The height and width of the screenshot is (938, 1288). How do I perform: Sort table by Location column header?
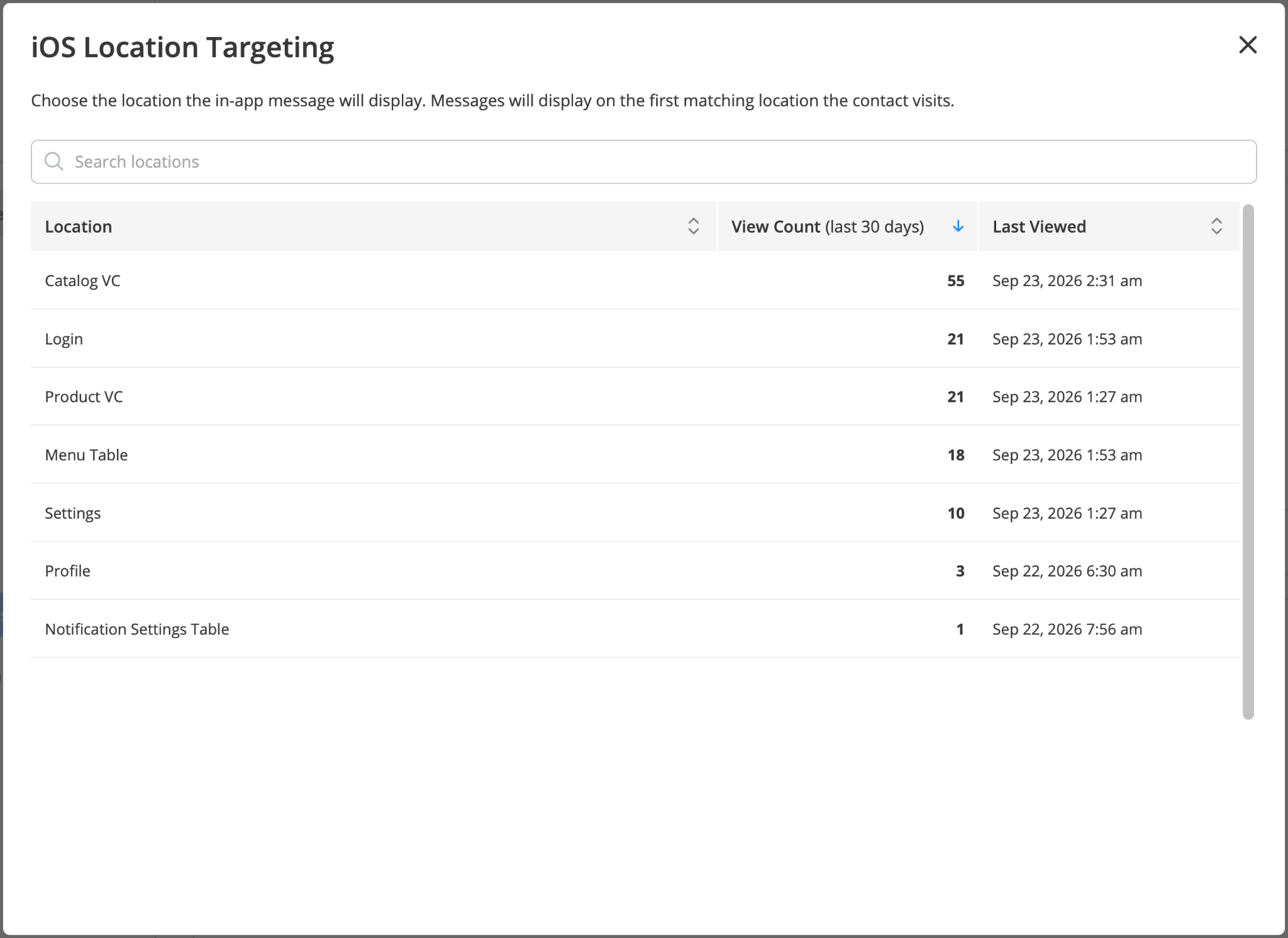click(79, 226)
